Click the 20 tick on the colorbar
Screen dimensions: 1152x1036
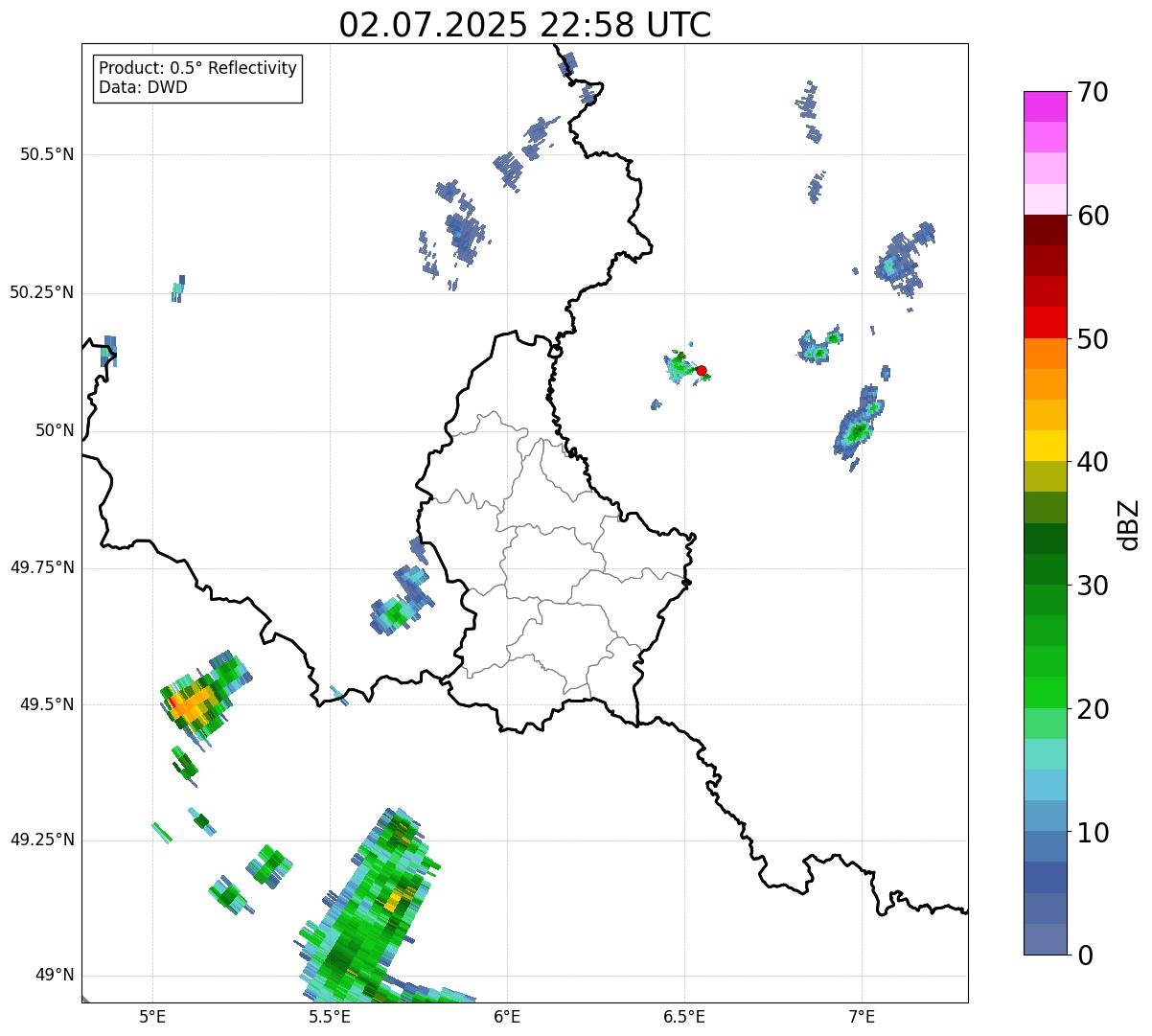[1093, 709]
